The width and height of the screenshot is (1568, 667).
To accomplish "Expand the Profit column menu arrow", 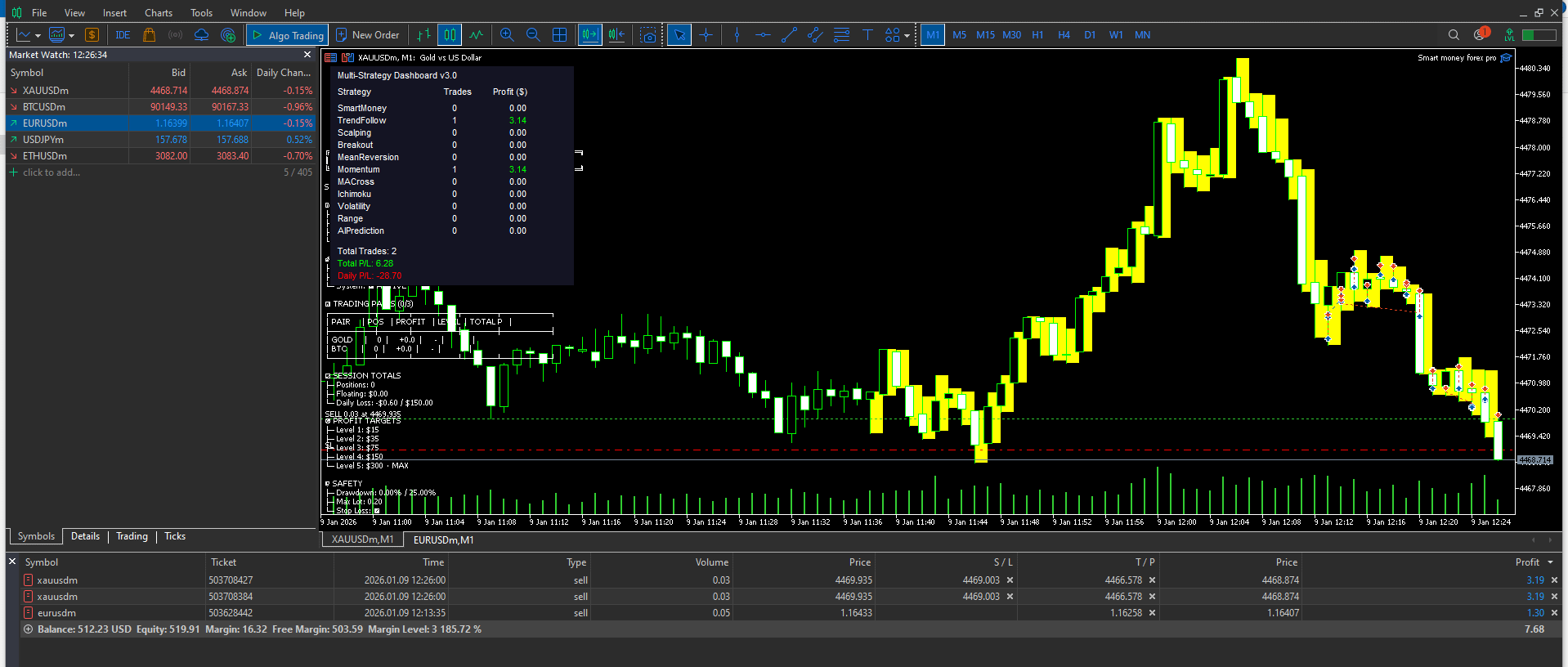I will point(1550,562).
